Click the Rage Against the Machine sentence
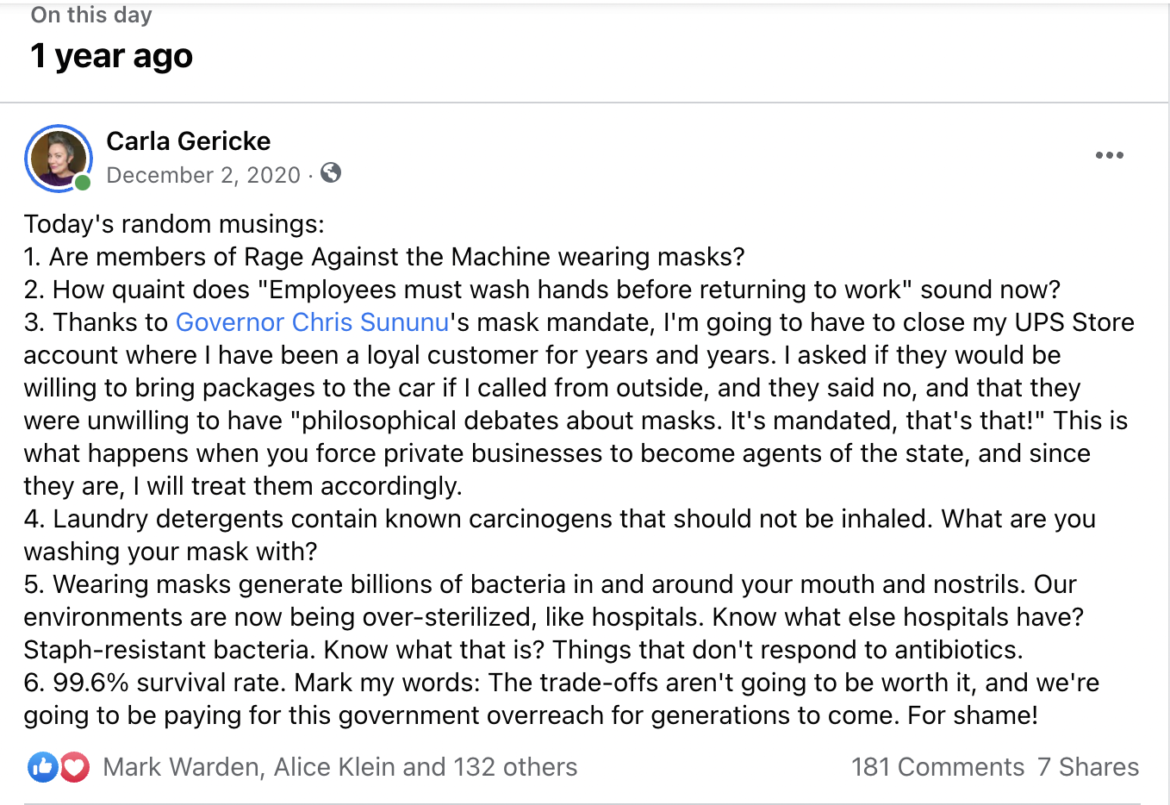The width and height of the screenshot is (1170, 805). click(x=384, y=257)
